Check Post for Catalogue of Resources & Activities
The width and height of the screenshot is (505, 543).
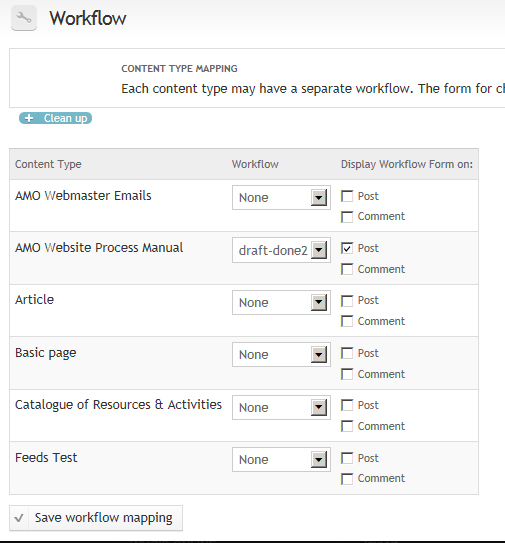347,405
